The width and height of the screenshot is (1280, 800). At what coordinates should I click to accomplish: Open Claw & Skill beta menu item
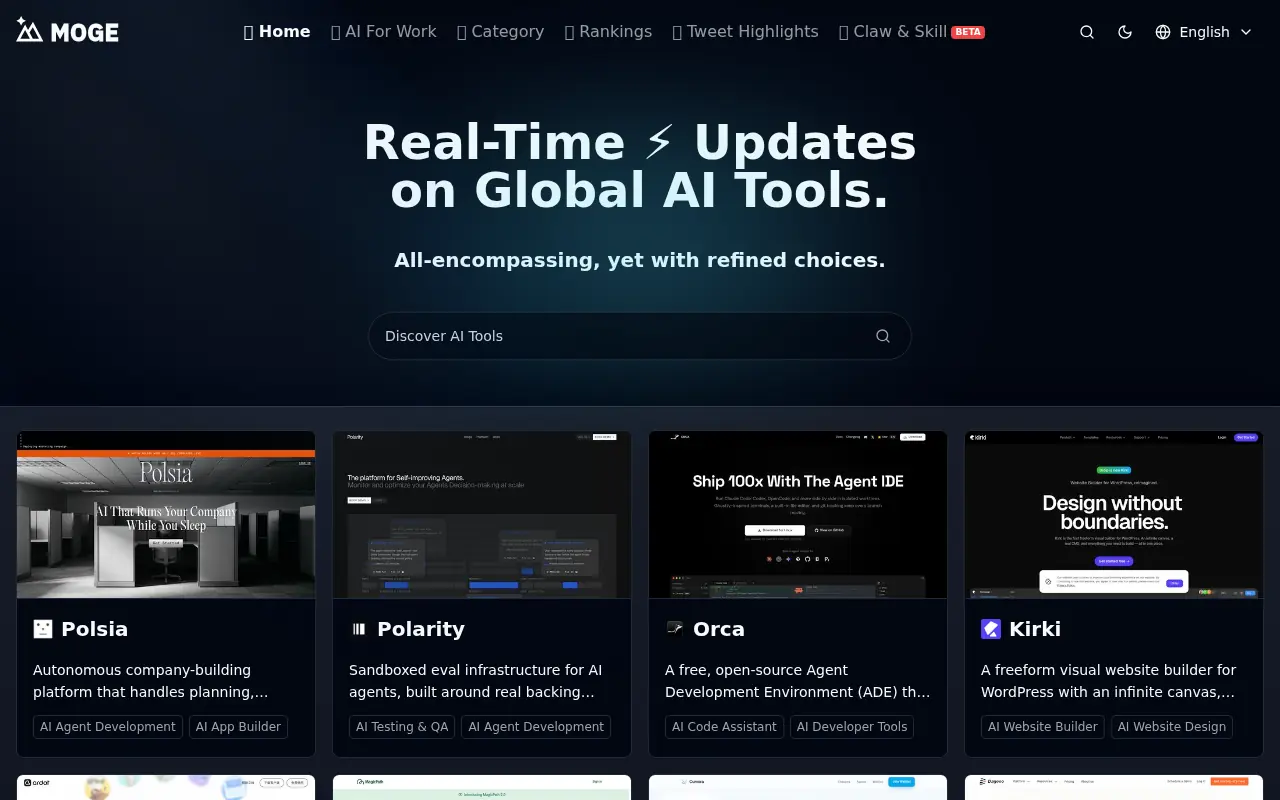point(912,32)
